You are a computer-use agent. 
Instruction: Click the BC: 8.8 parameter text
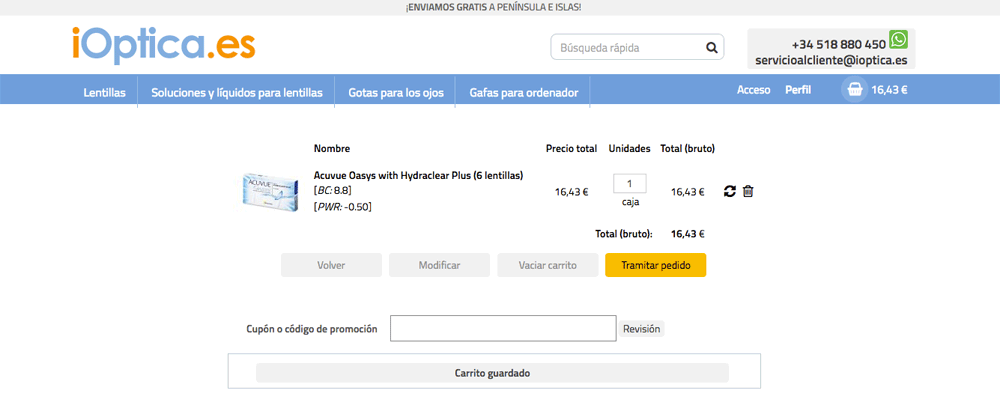coord(333,190)
